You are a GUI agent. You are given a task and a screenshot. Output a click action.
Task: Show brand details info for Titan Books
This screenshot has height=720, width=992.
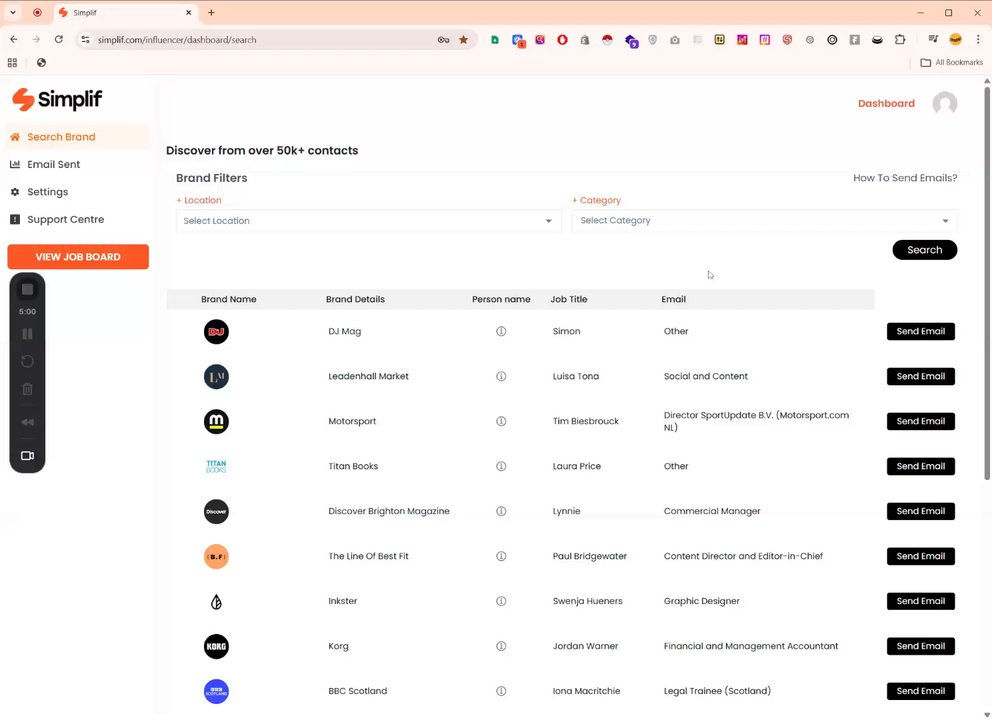pos(501,466)
